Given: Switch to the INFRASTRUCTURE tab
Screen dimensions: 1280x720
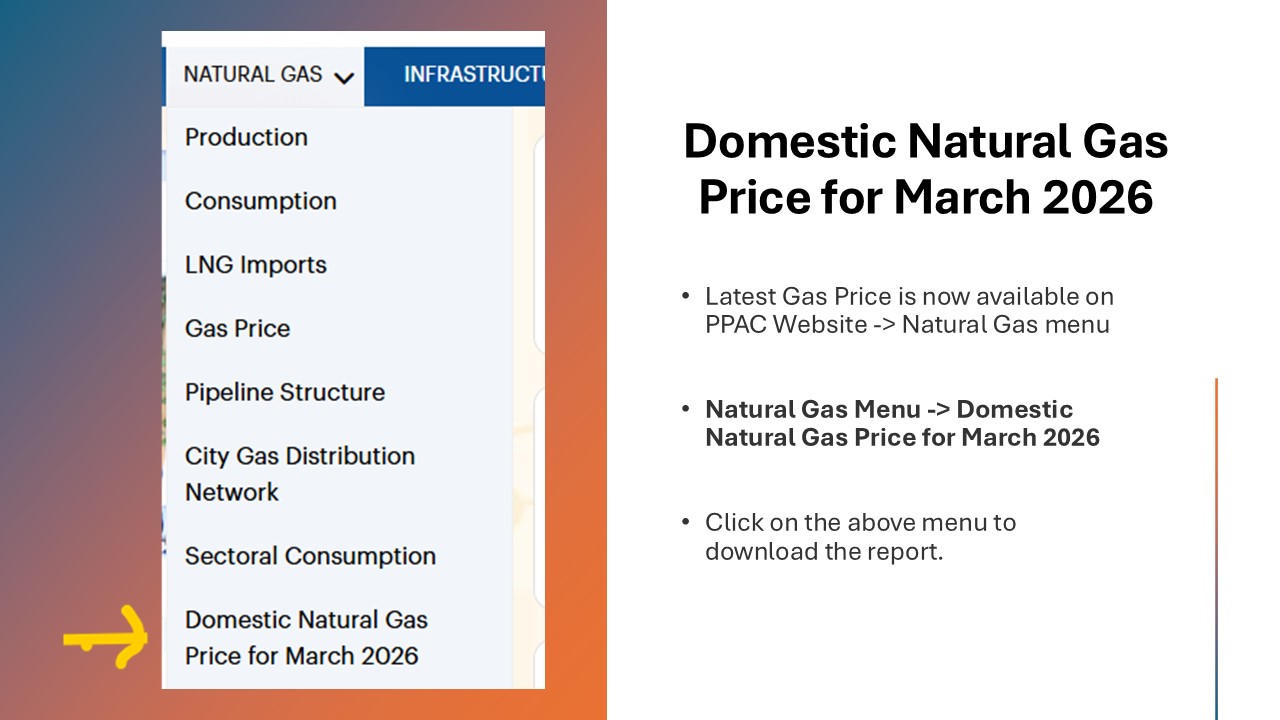Looking at the screenshot, I should click(473, 75).
